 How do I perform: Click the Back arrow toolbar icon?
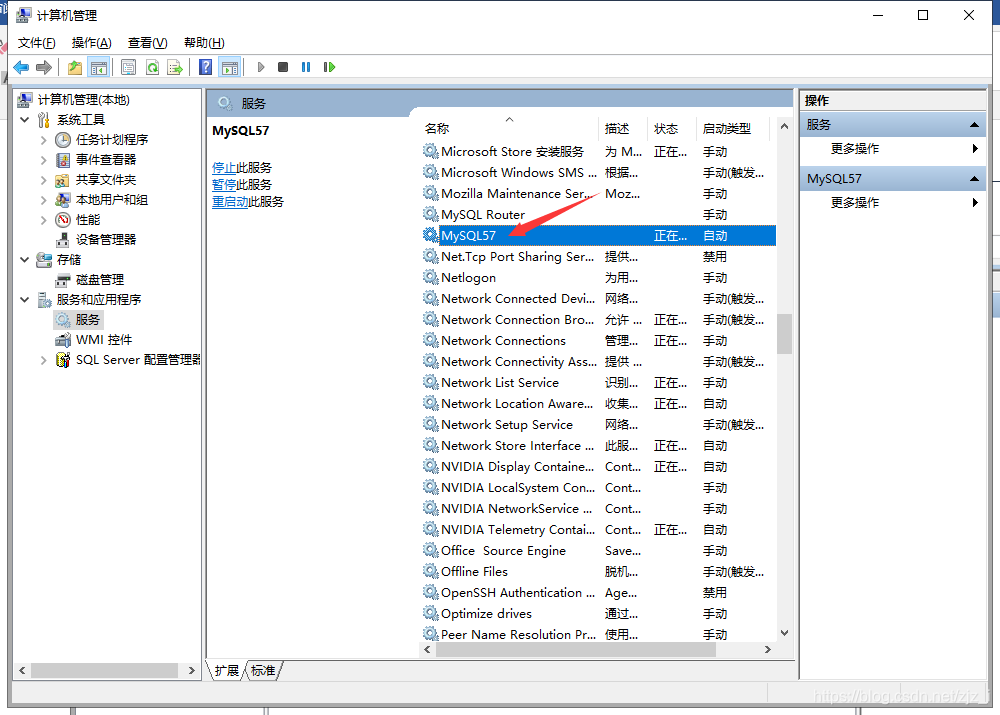[21, 67]
